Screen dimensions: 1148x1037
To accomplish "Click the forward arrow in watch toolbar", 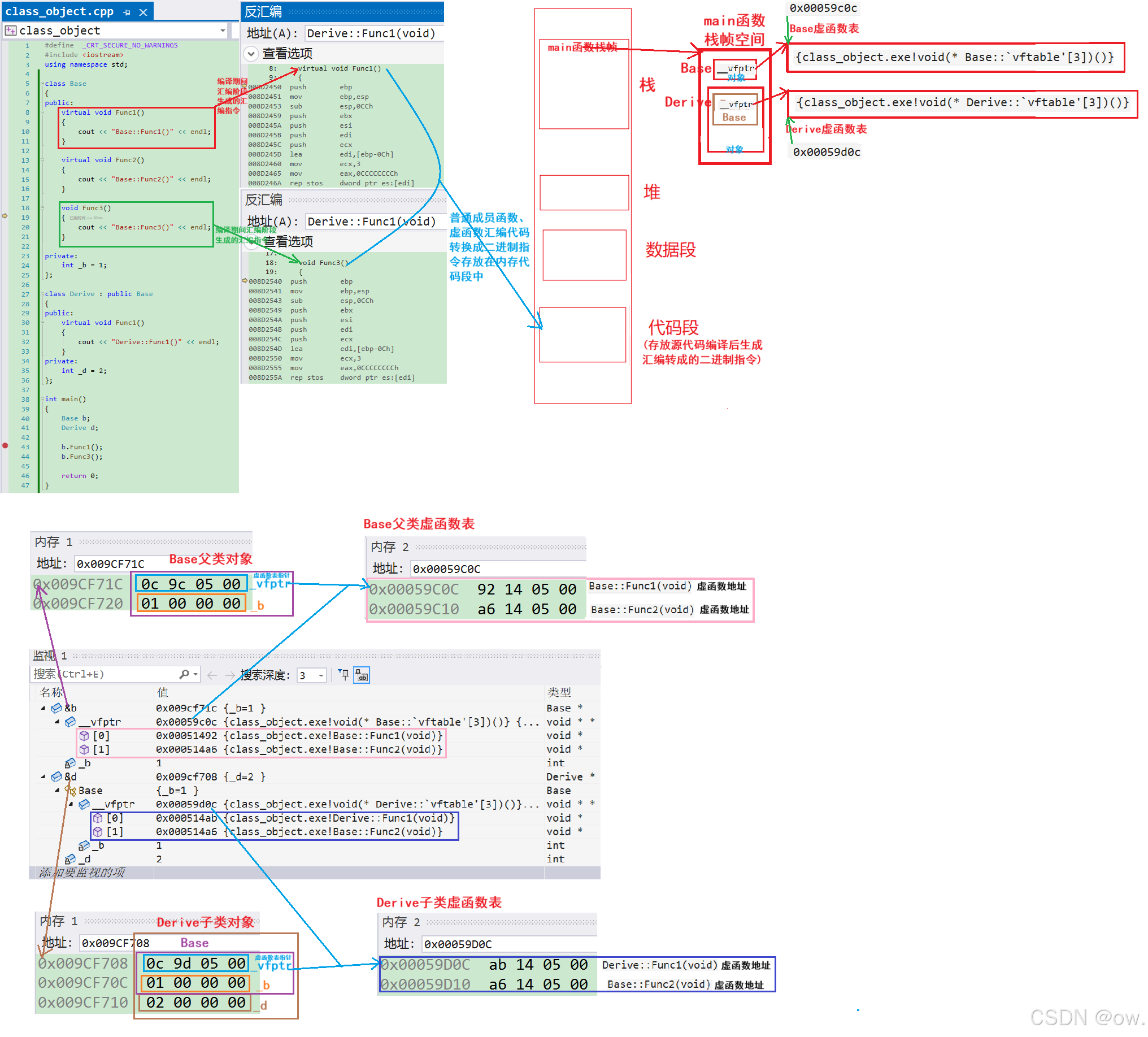I will tap(229, 675).
